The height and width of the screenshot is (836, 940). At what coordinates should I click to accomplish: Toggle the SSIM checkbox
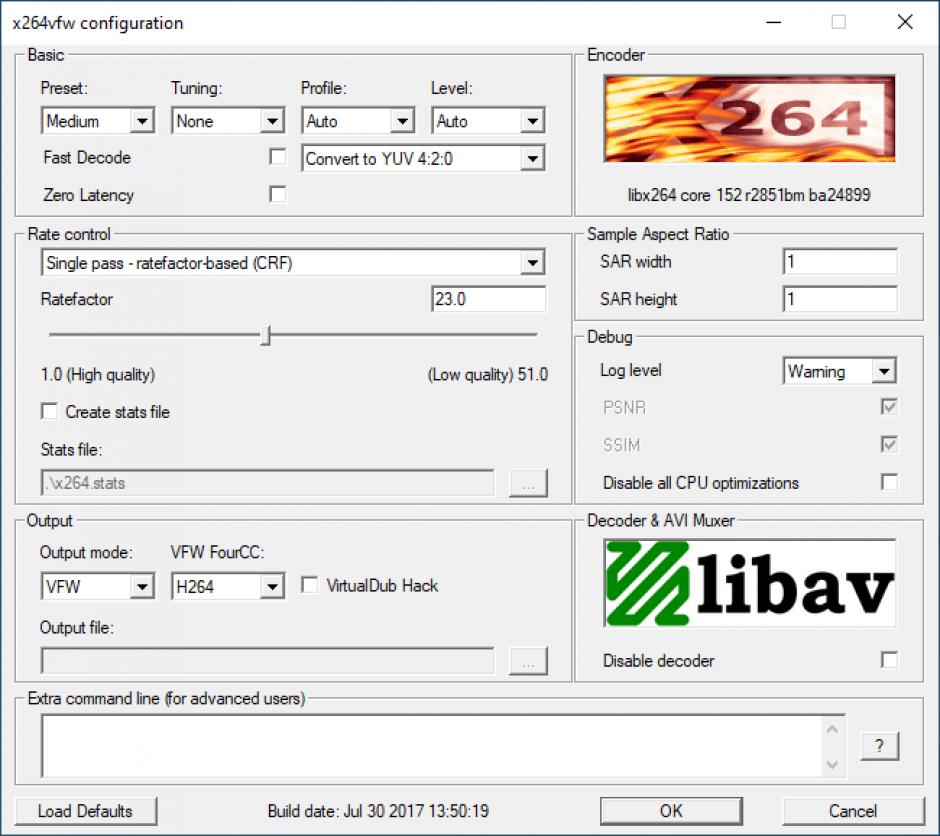pyautogui.click(x=889, y=444)
